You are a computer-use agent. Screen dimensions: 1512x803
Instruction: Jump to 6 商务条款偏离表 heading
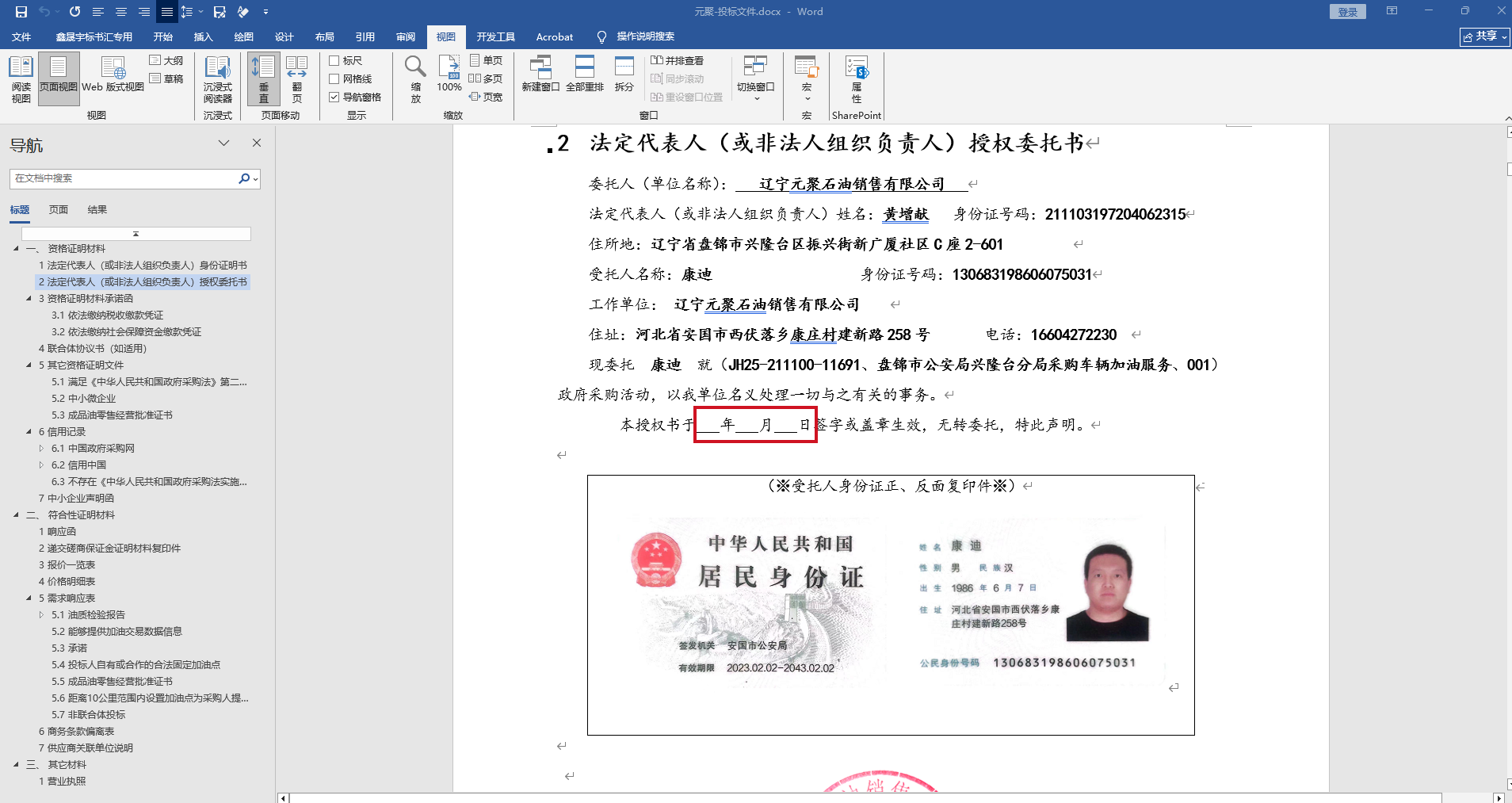point(77,732)
